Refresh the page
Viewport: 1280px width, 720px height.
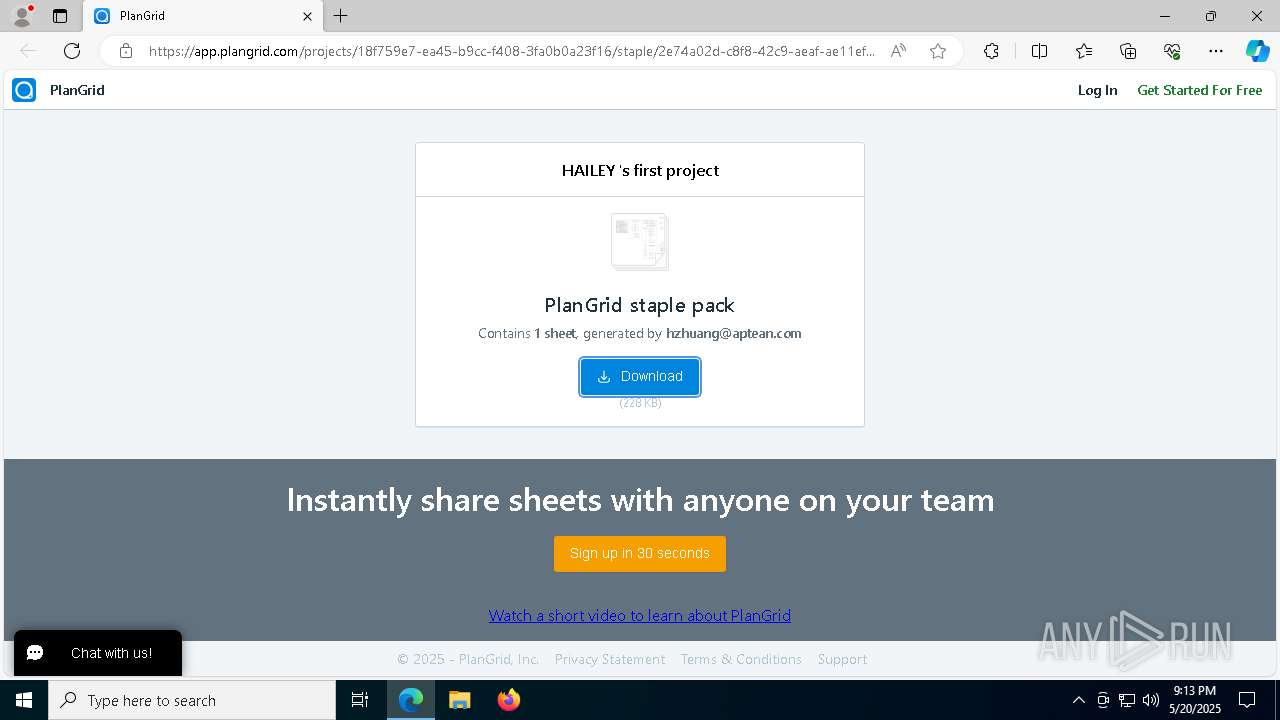(x=72, y=51)
